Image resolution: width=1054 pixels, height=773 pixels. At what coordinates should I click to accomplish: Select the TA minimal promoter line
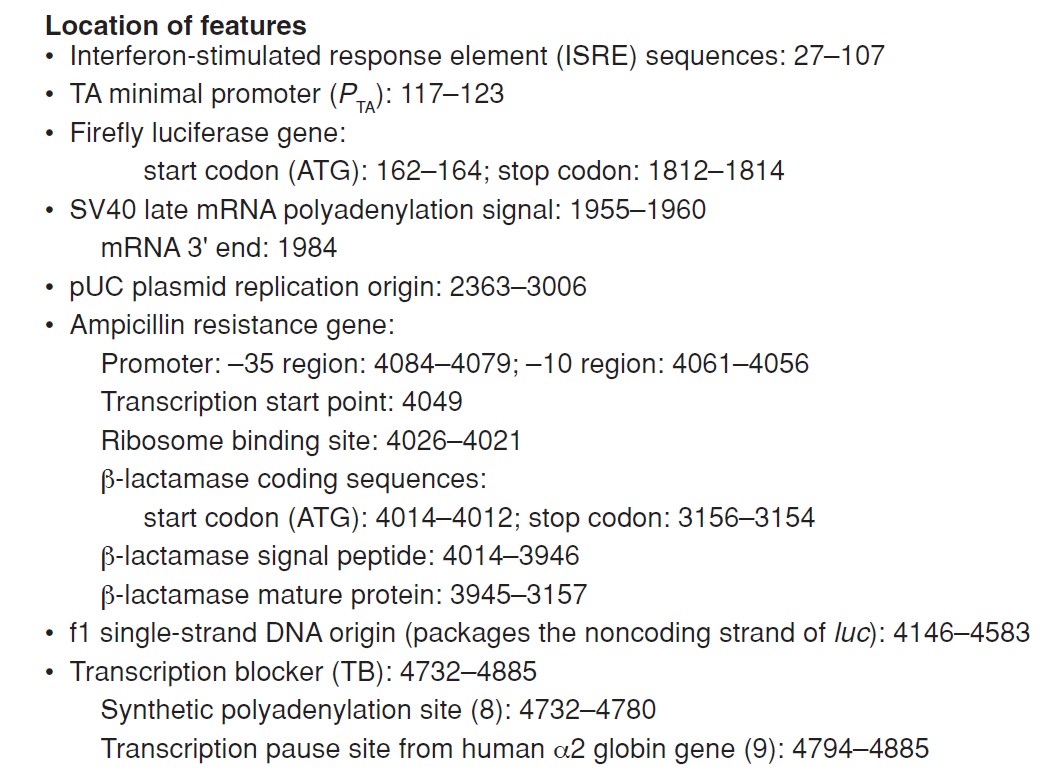pyautogui.click(x=287, y=95)
